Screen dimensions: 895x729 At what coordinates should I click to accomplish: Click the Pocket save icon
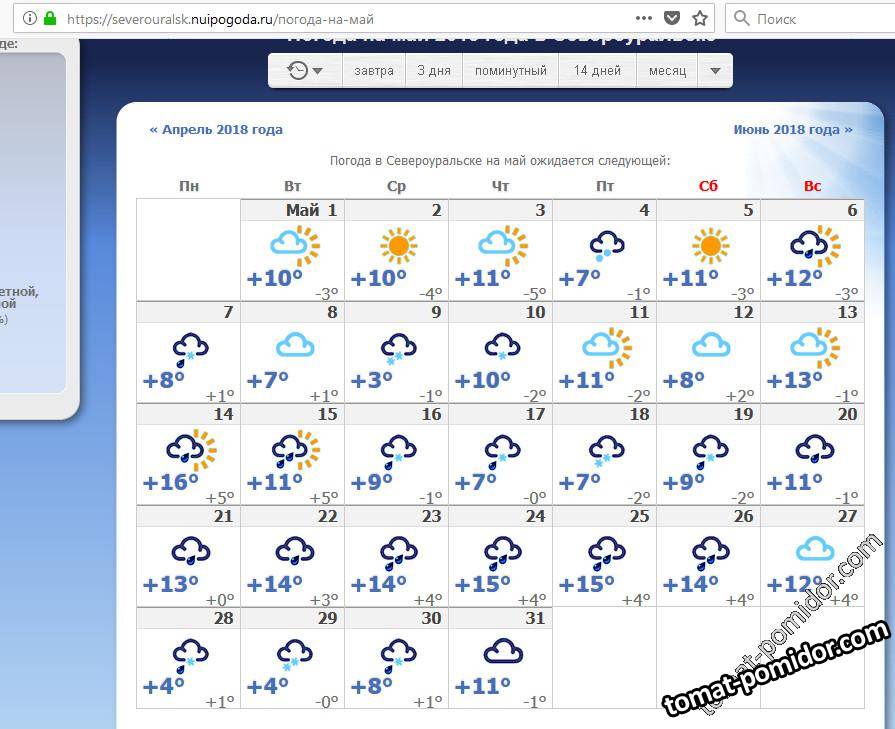(x=673, y=18)
